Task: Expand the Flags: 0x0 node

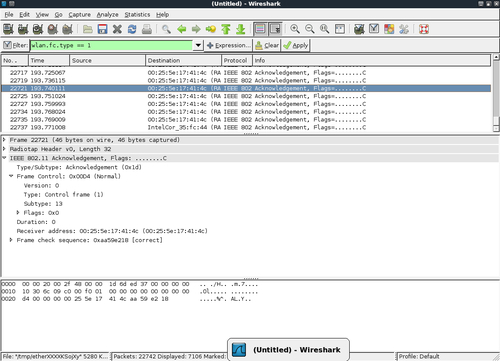Action: click(x=18, y=212)
